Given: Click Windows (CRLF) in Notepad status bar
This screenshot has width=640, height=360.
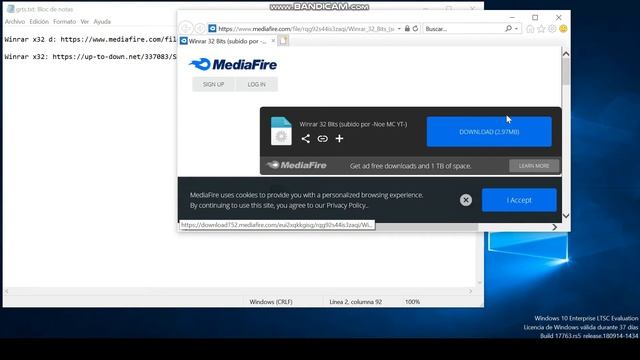Looking at the screenshot, I should tap(271, 302).
